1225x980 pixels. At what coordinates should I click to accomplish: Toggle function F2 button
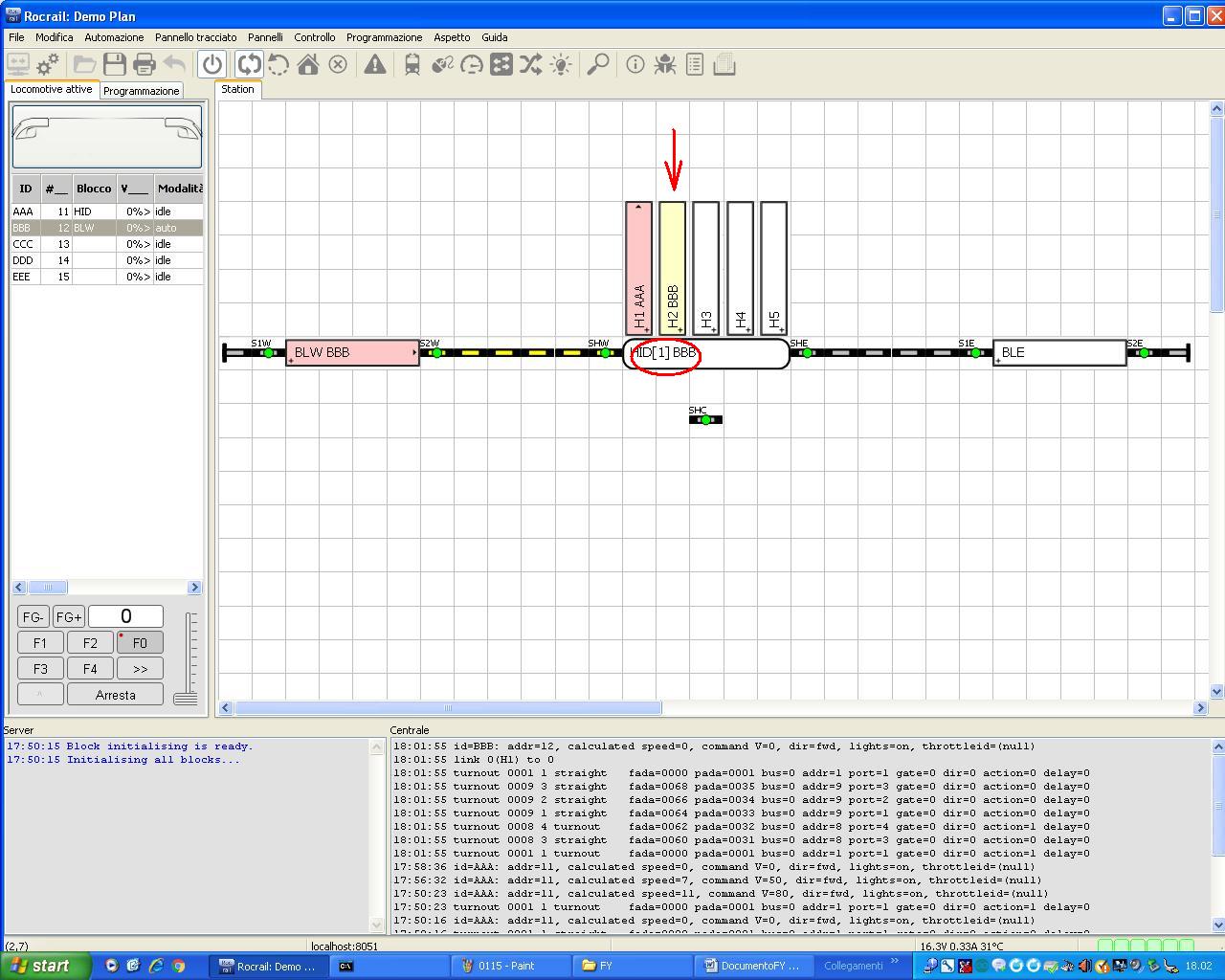click(90, 643)
